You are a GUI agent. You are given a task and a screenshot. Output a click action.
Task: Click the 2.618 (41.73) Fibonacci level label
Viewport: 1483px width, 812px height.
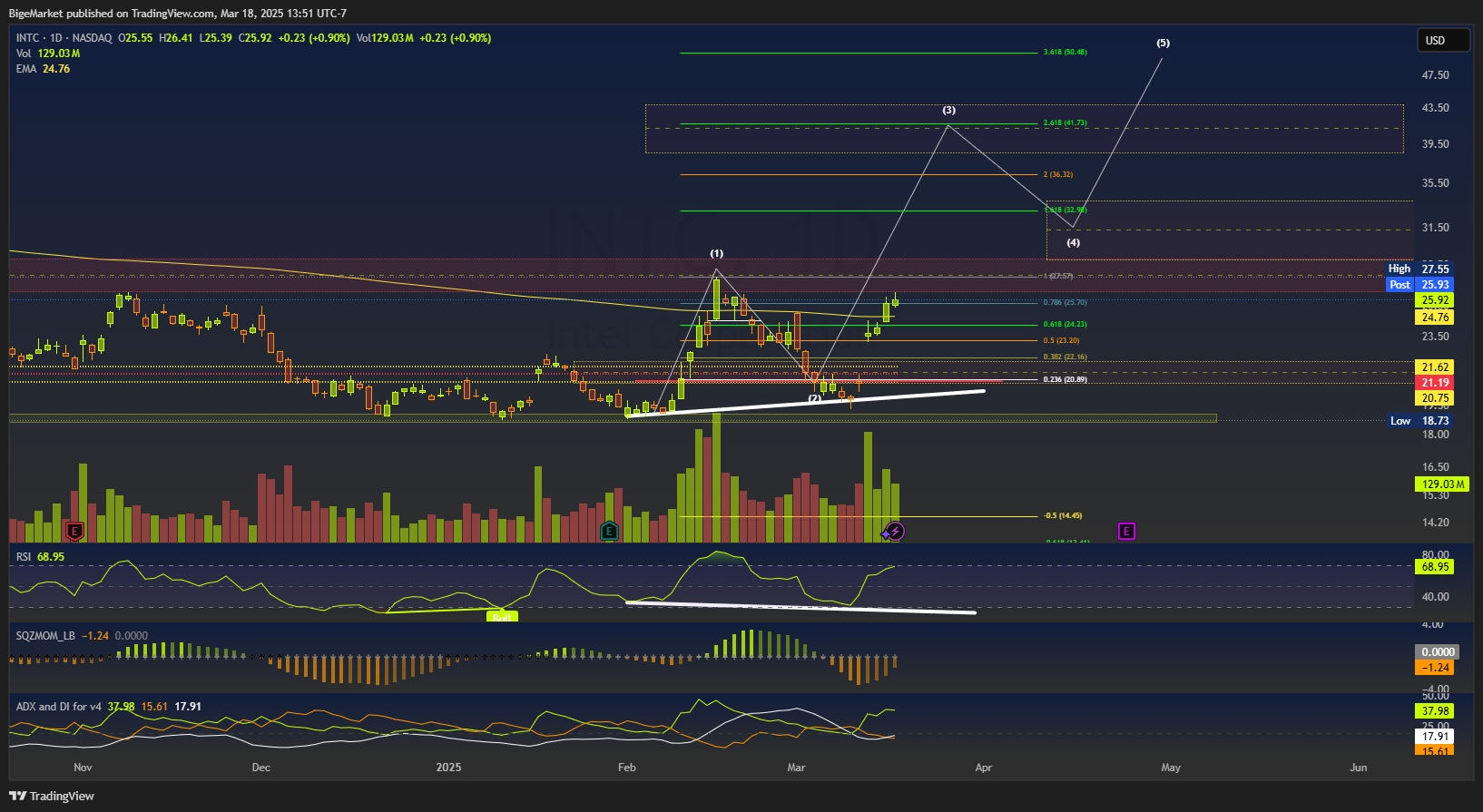1065,123
